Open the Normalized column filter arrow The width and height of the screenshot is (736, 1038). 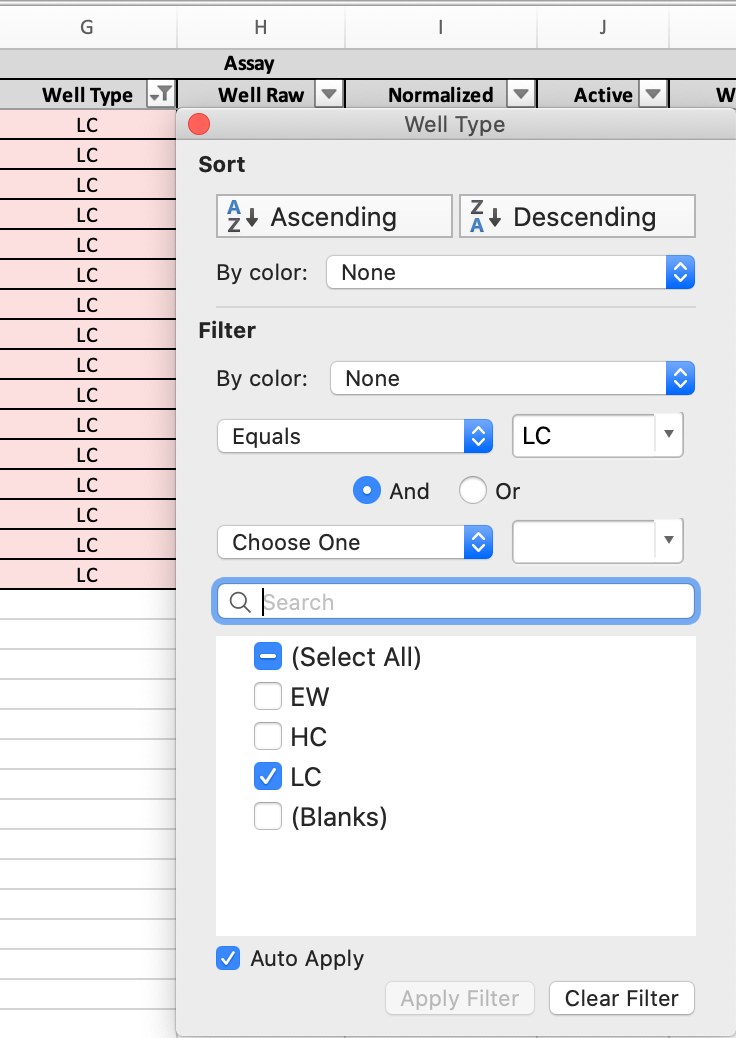521,94
